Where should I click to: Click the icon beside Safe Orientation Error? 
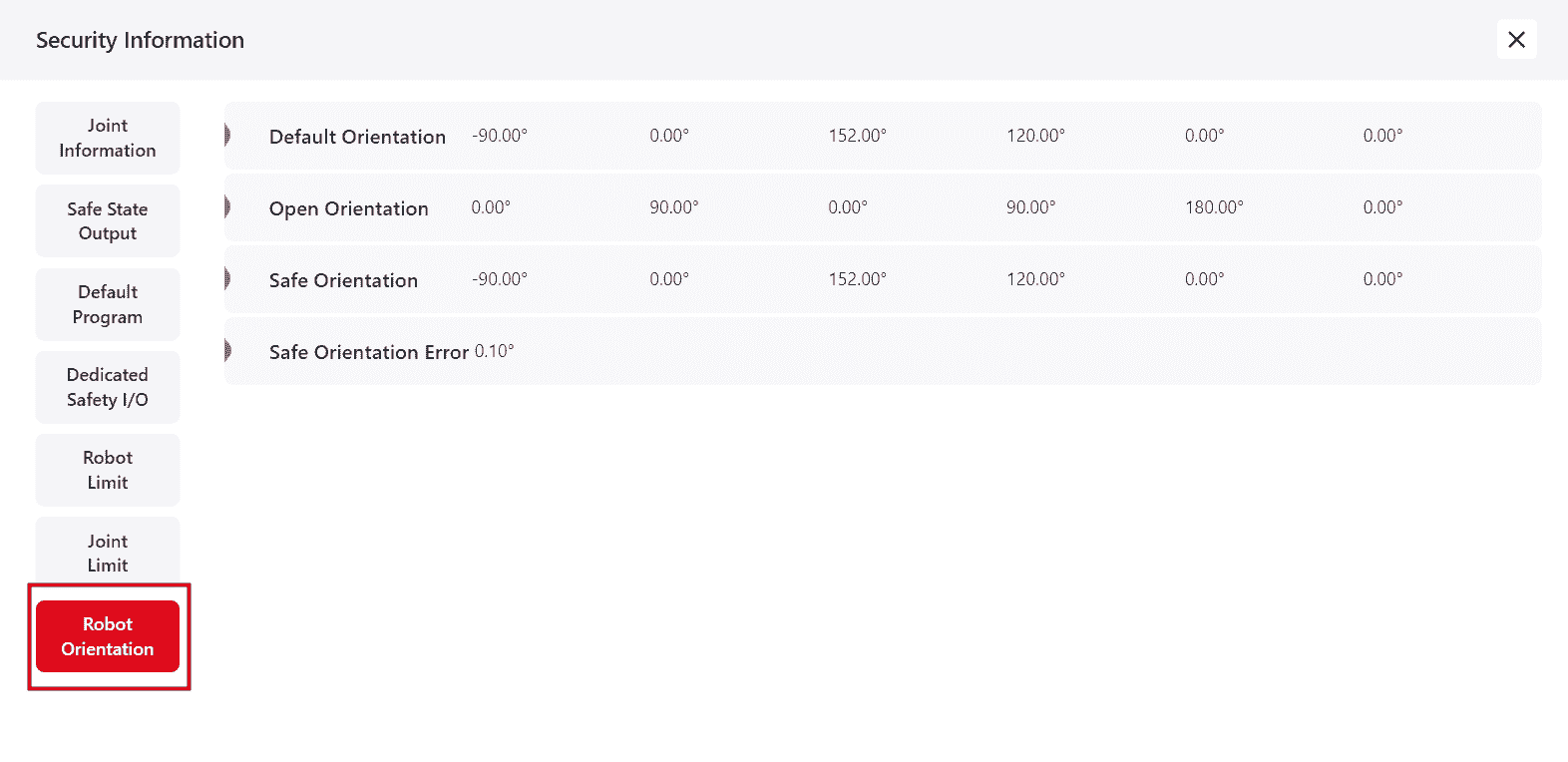pyautogui.click(x=228, y=351)
